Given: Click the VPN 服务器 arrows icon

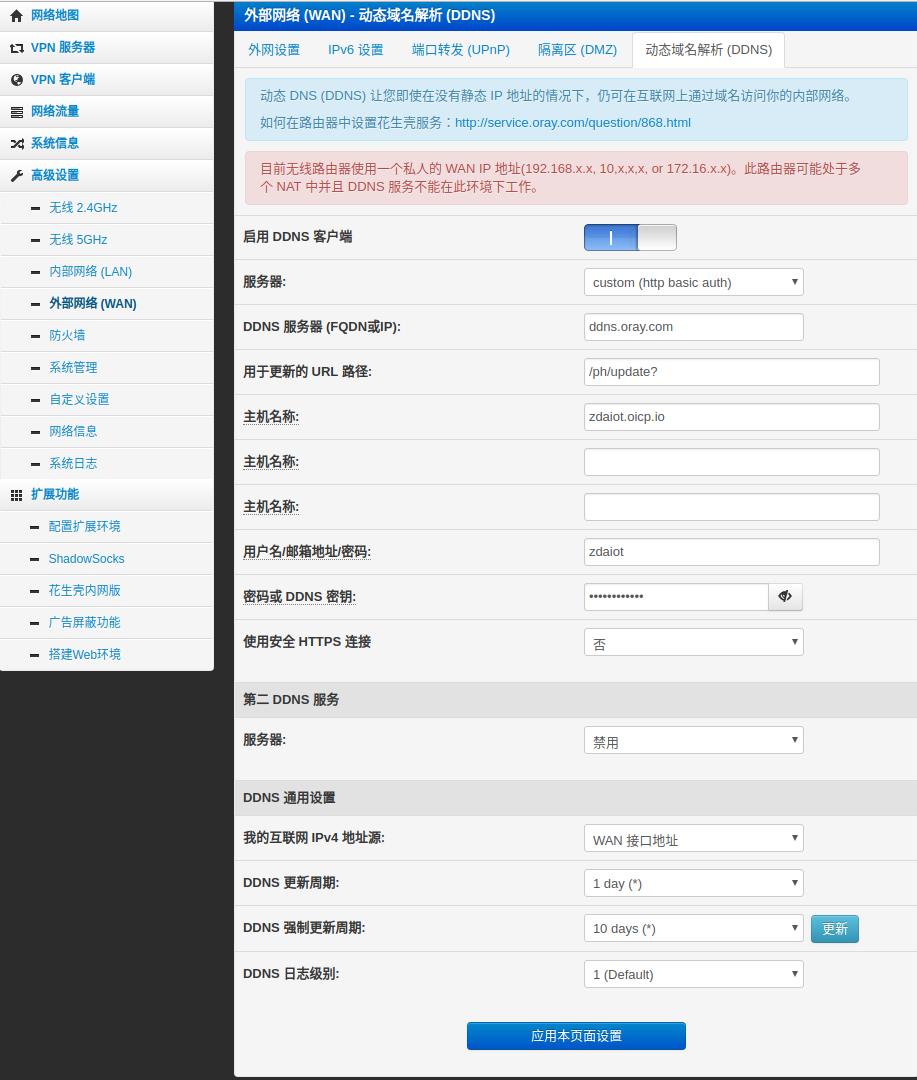Looking at the screenshot, I should [x=16, y=48].
